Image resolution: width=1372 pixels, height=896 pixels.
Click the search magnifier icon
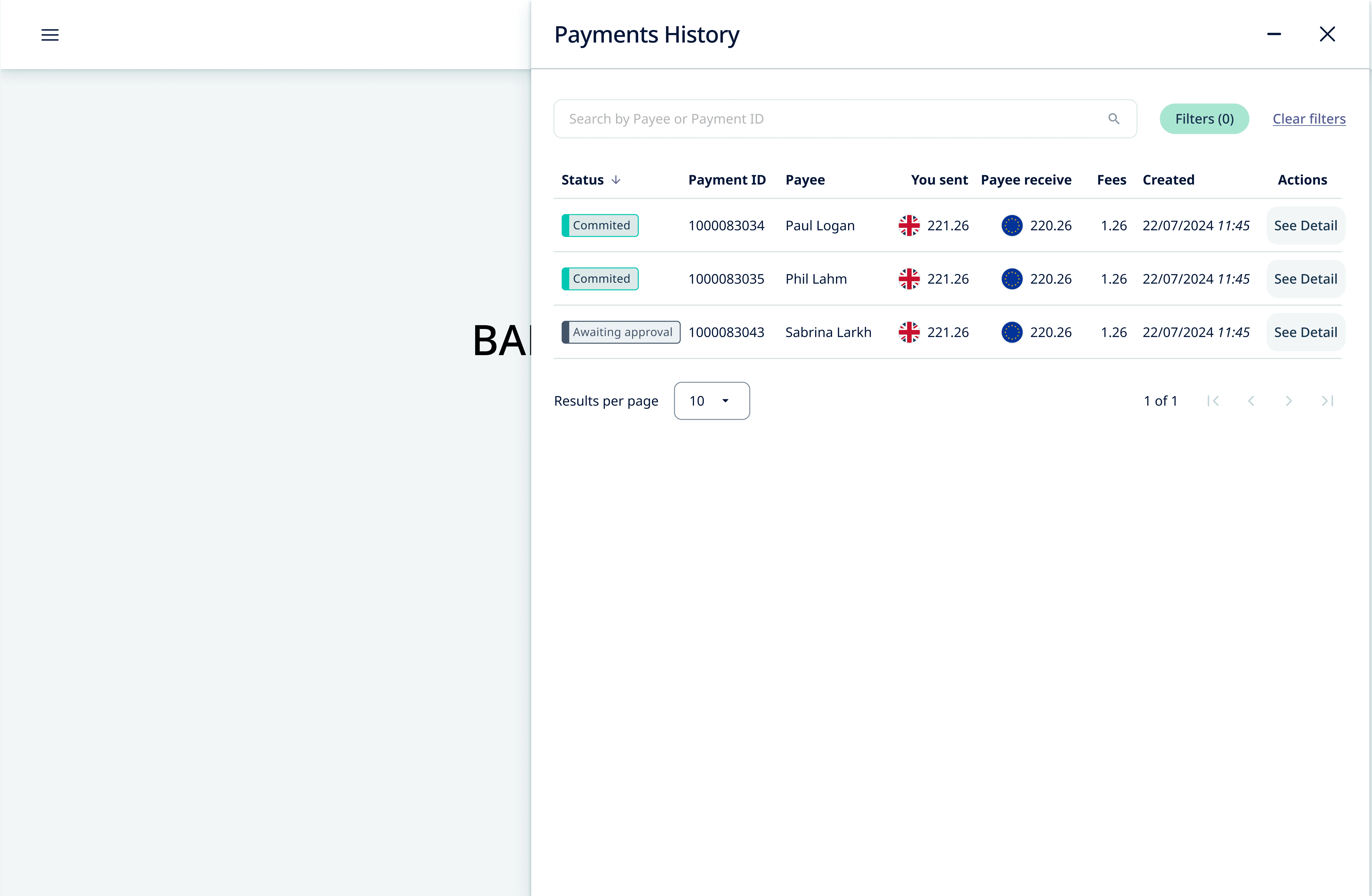(x=1114, y=119)
